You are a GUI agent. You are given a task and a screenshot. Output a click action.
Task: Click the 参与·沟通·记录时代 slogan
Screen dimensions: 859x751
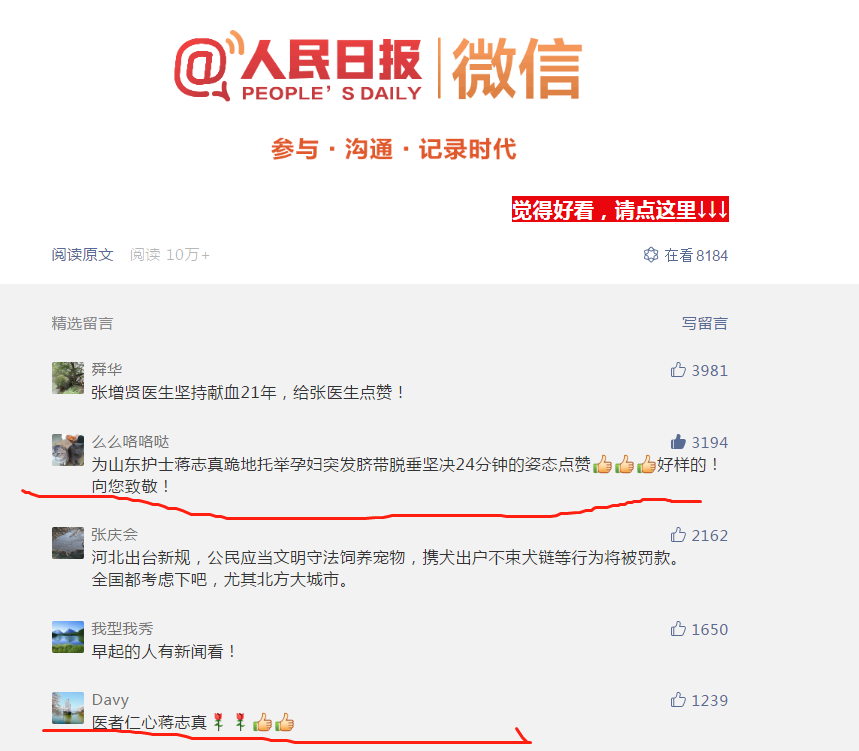393,149
